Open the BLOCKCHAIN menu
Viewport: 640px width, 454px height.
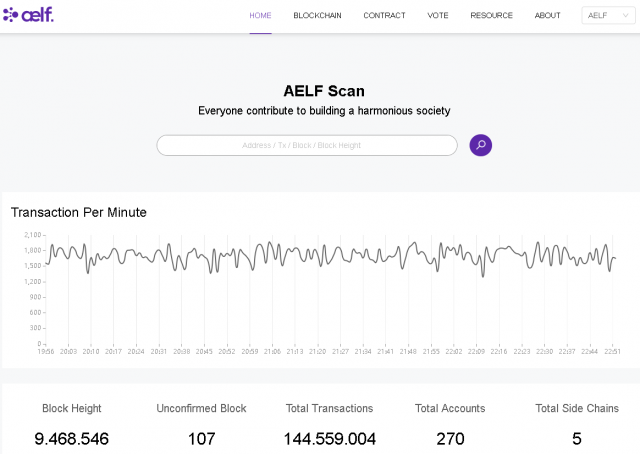click(x=317, y=16)
